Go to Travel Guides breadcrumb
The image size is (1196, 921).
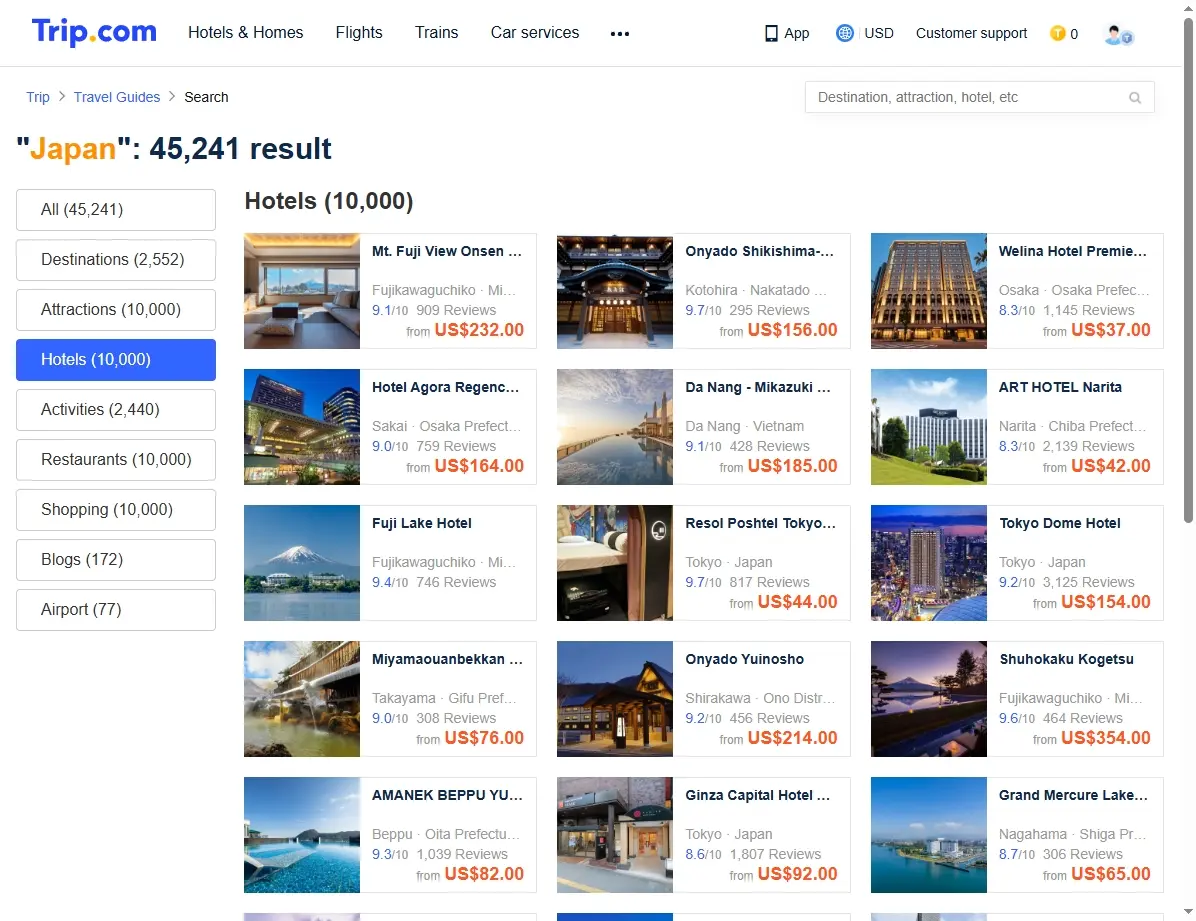coord(117,97)
